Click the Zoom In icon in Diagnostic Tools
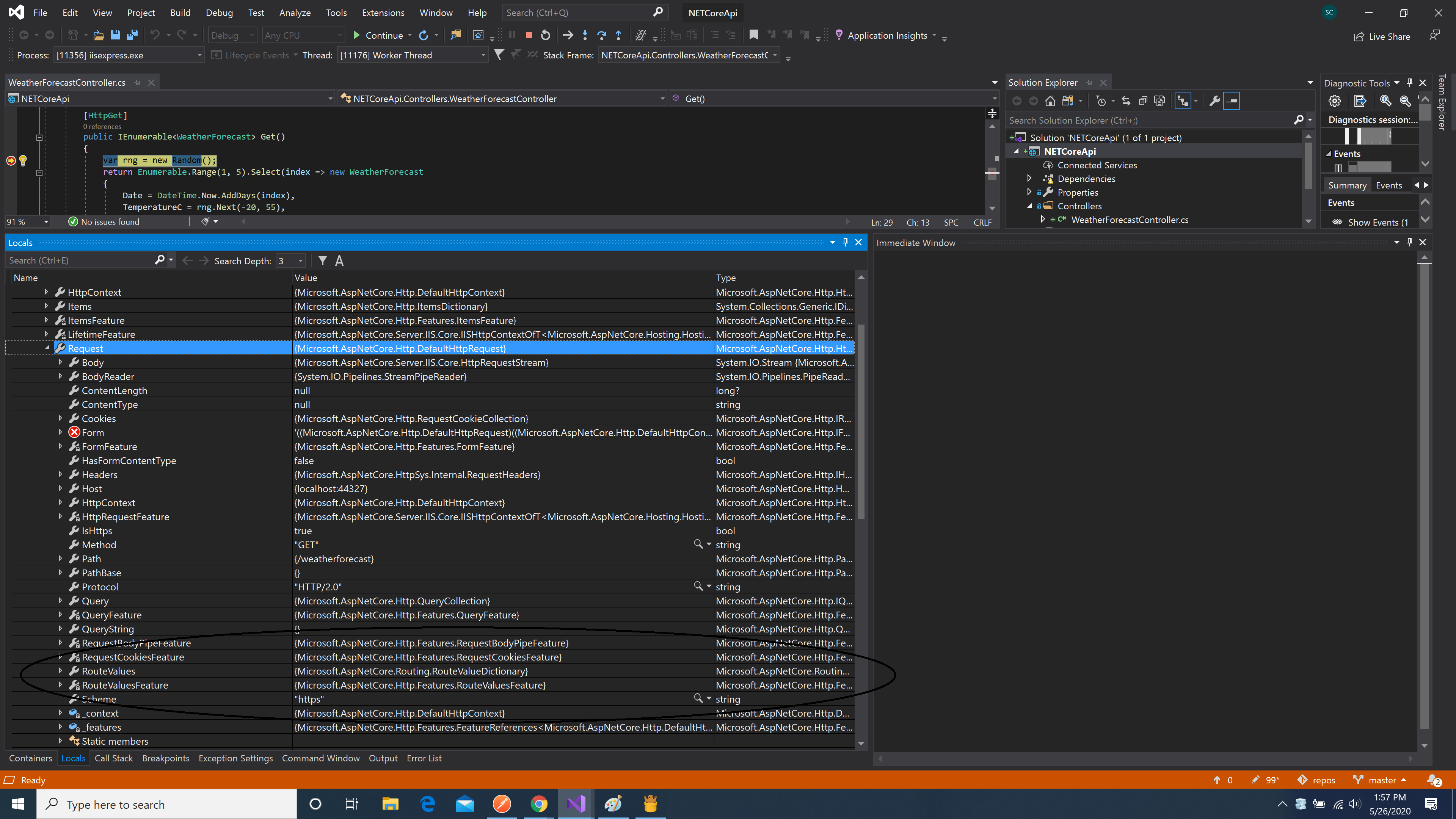 click(1385, 100)
